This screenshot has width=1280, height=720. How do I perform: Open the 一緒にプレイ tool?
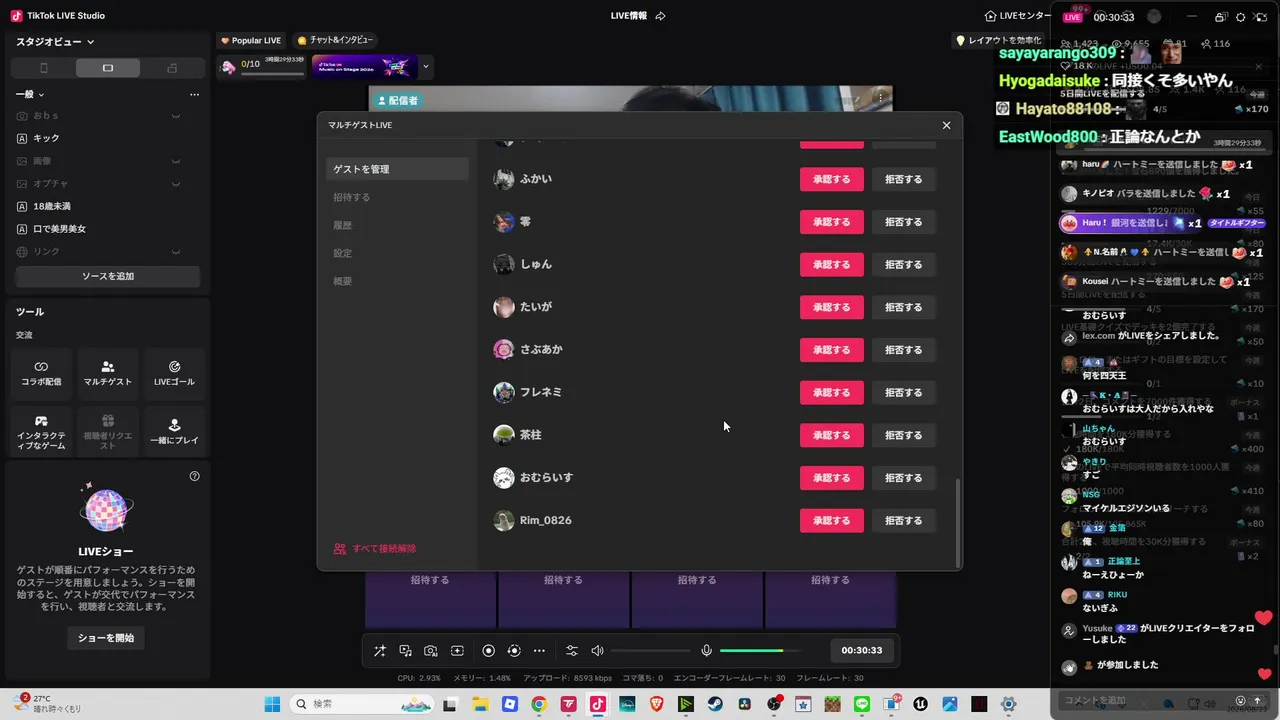pyautogui.click(x=174, y=432)
